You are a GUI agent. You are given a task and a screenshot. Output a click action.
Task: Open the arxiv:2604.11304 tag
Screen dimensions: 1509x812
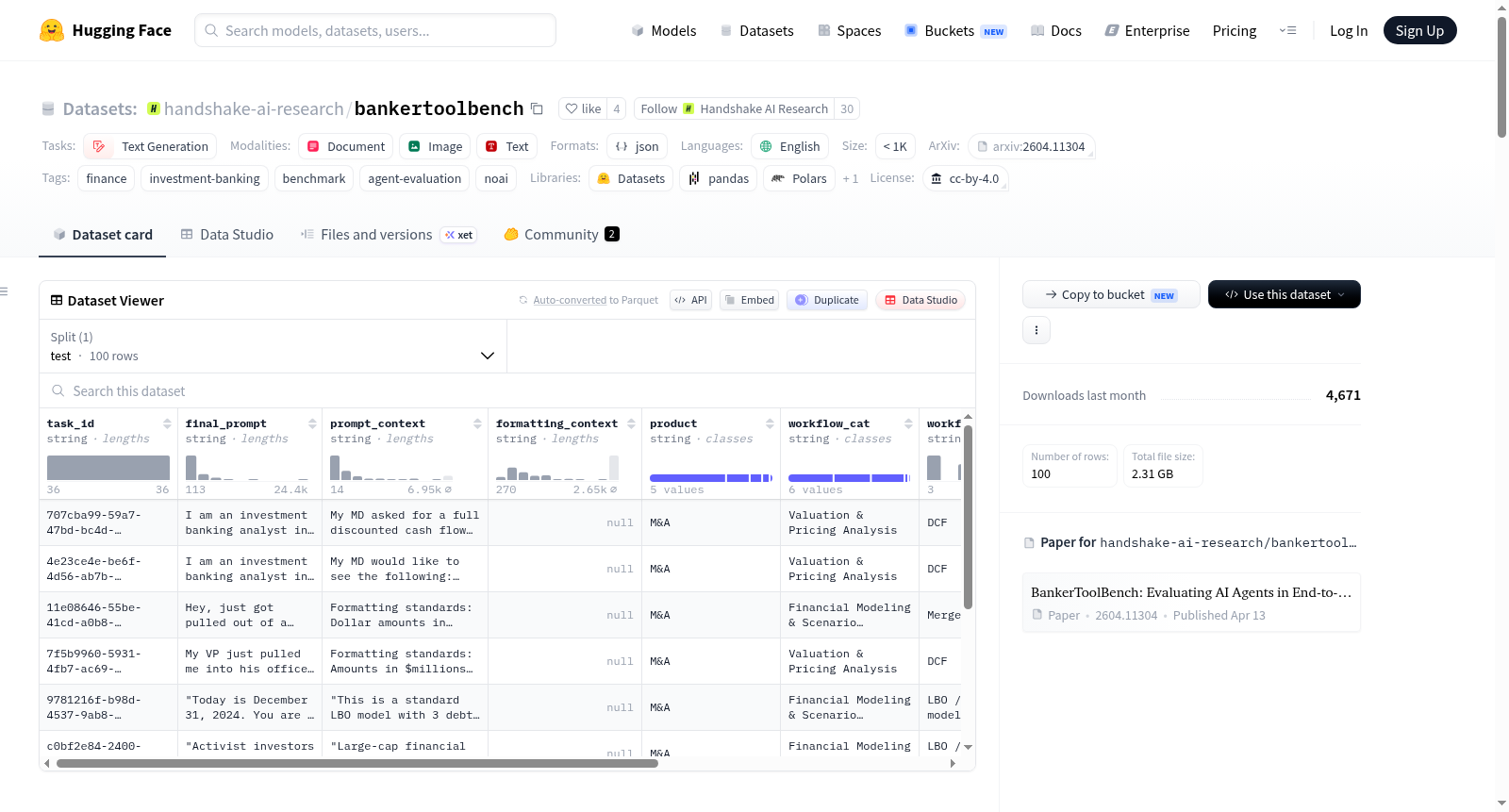(x=1031, y=146)
